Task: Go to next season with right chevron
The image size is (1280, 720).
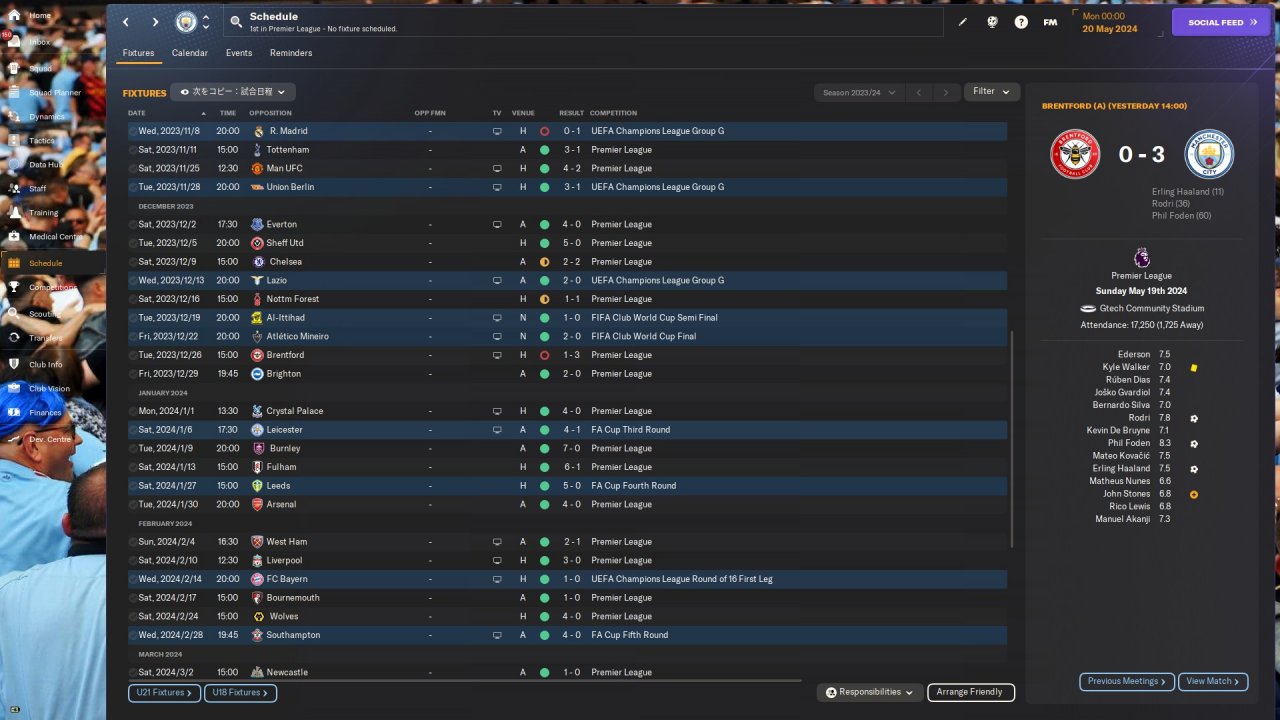Action: pyautogui.click(x=945, y=92)
